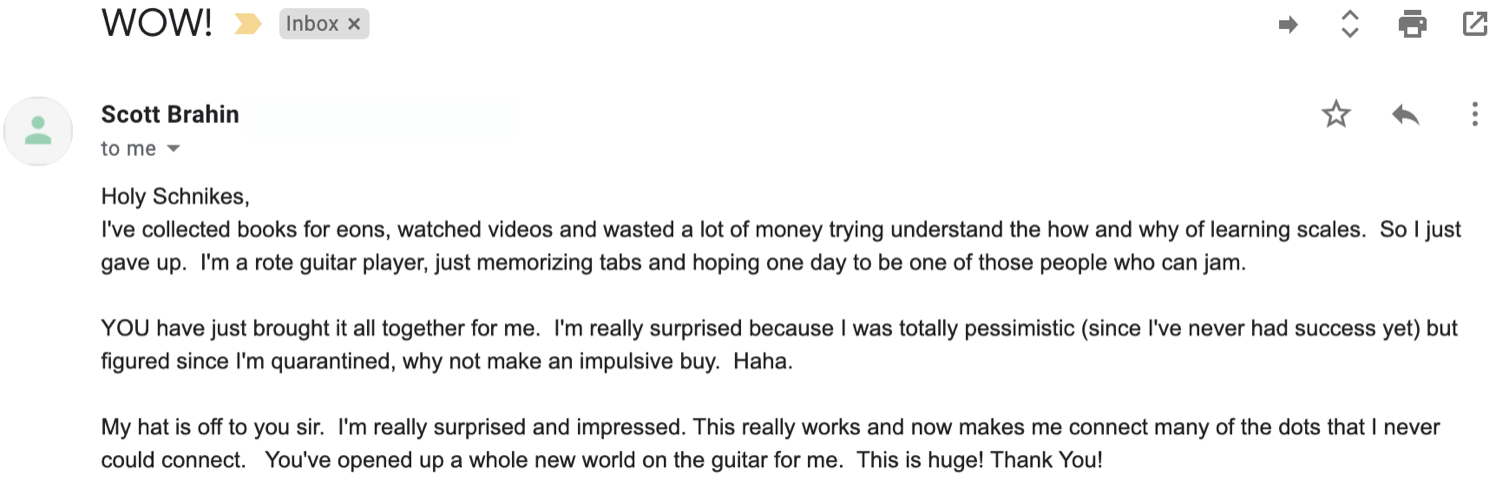Click the right arrow icon beside the chevrons
1510x488 pixels.
1289,25
